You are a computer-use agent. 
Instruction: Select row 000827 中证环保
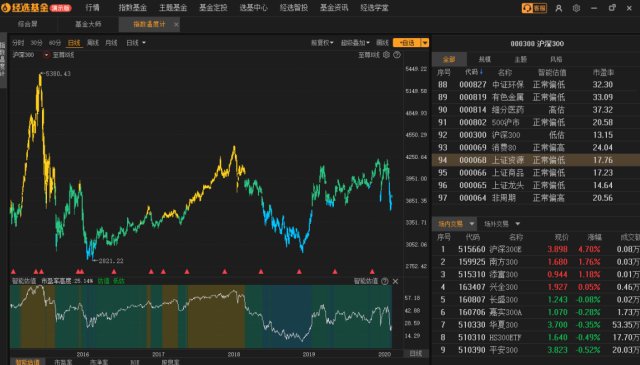click(536, 85)
